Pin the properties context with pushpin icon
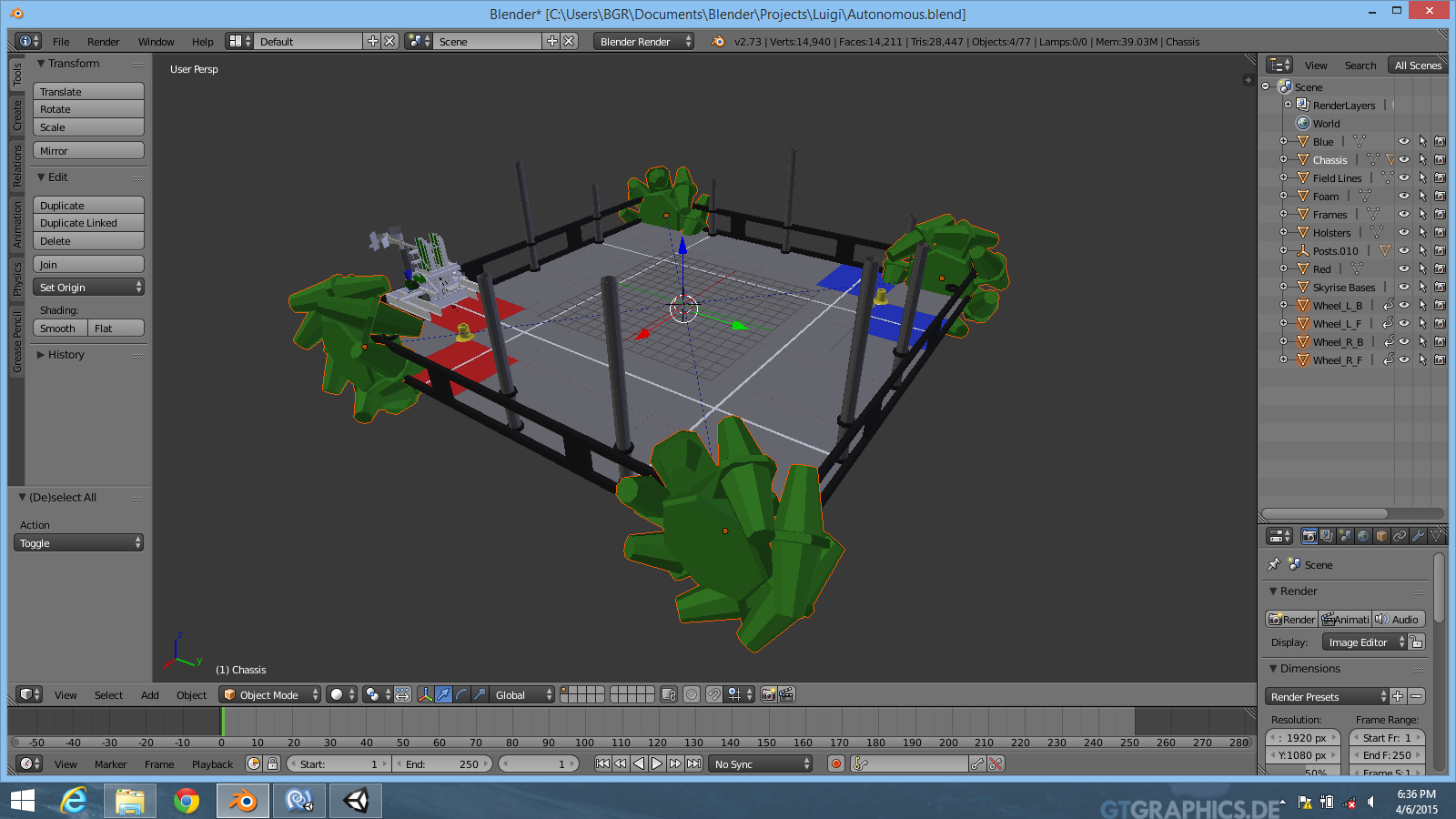The height and width of the screenshot is (819, 1456). tap(1274, 564)
